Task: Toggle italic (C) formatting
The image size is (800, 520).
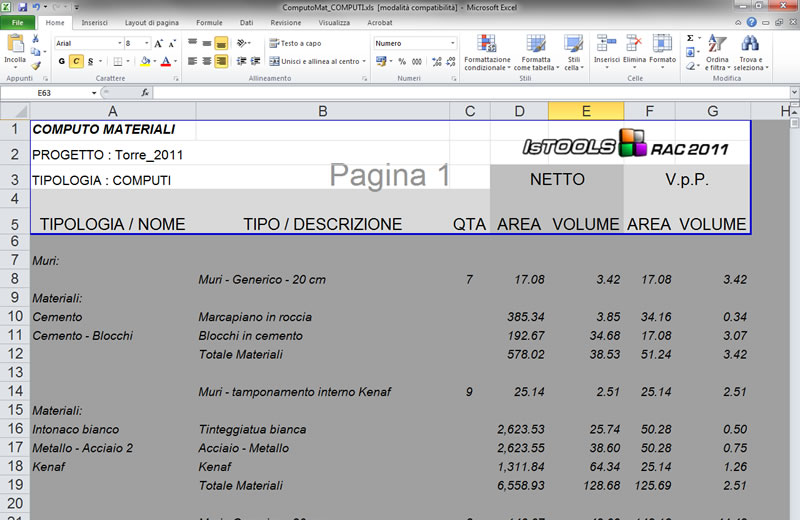Action: coord(76,61)
